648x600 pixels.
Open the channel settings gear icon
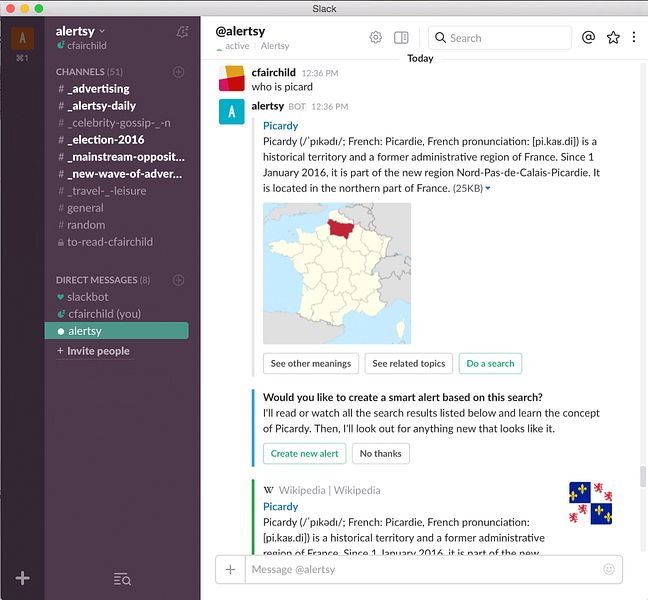pyautogui.click(x=375, y=38)
